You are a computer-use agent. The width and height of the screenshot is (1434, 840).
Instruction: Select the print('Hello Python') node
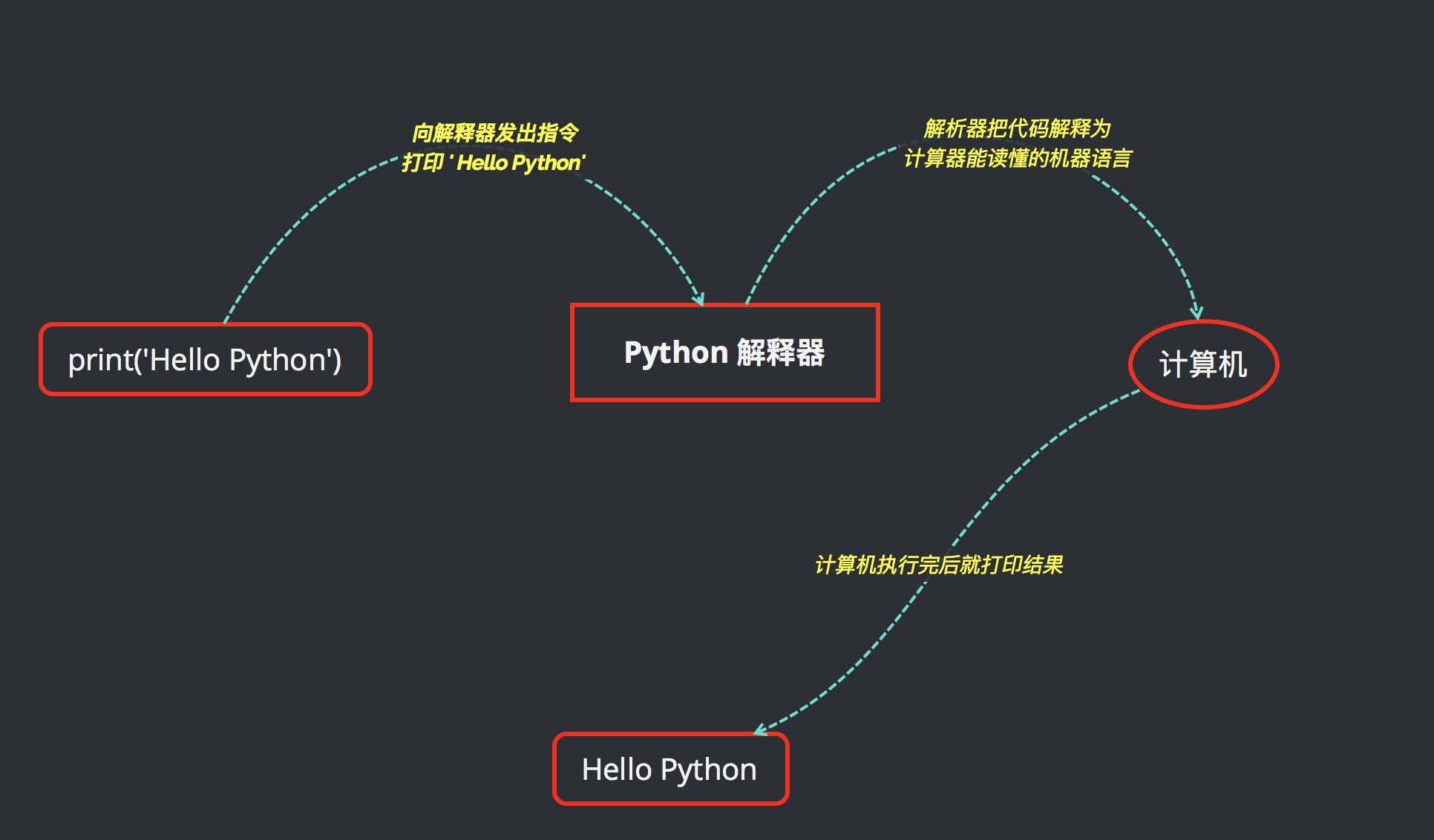(x=205, y=360)
